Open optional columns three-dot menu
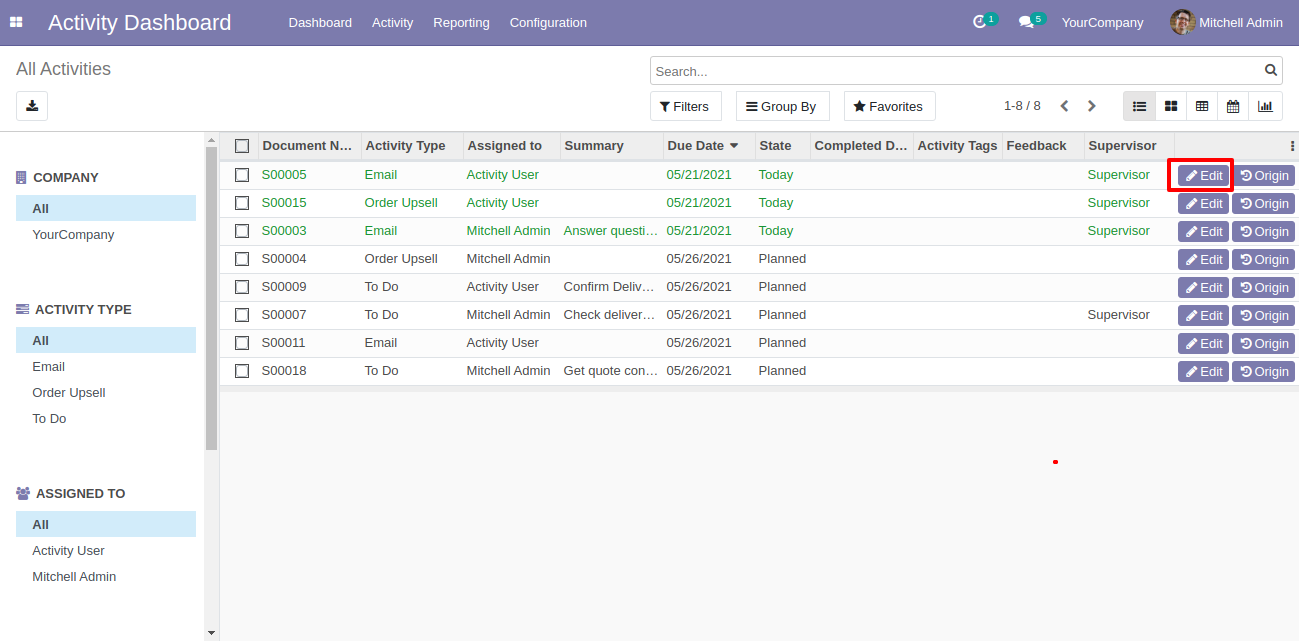The width and height of the screenshot is (1299, 641). (x=1292, y=146)
